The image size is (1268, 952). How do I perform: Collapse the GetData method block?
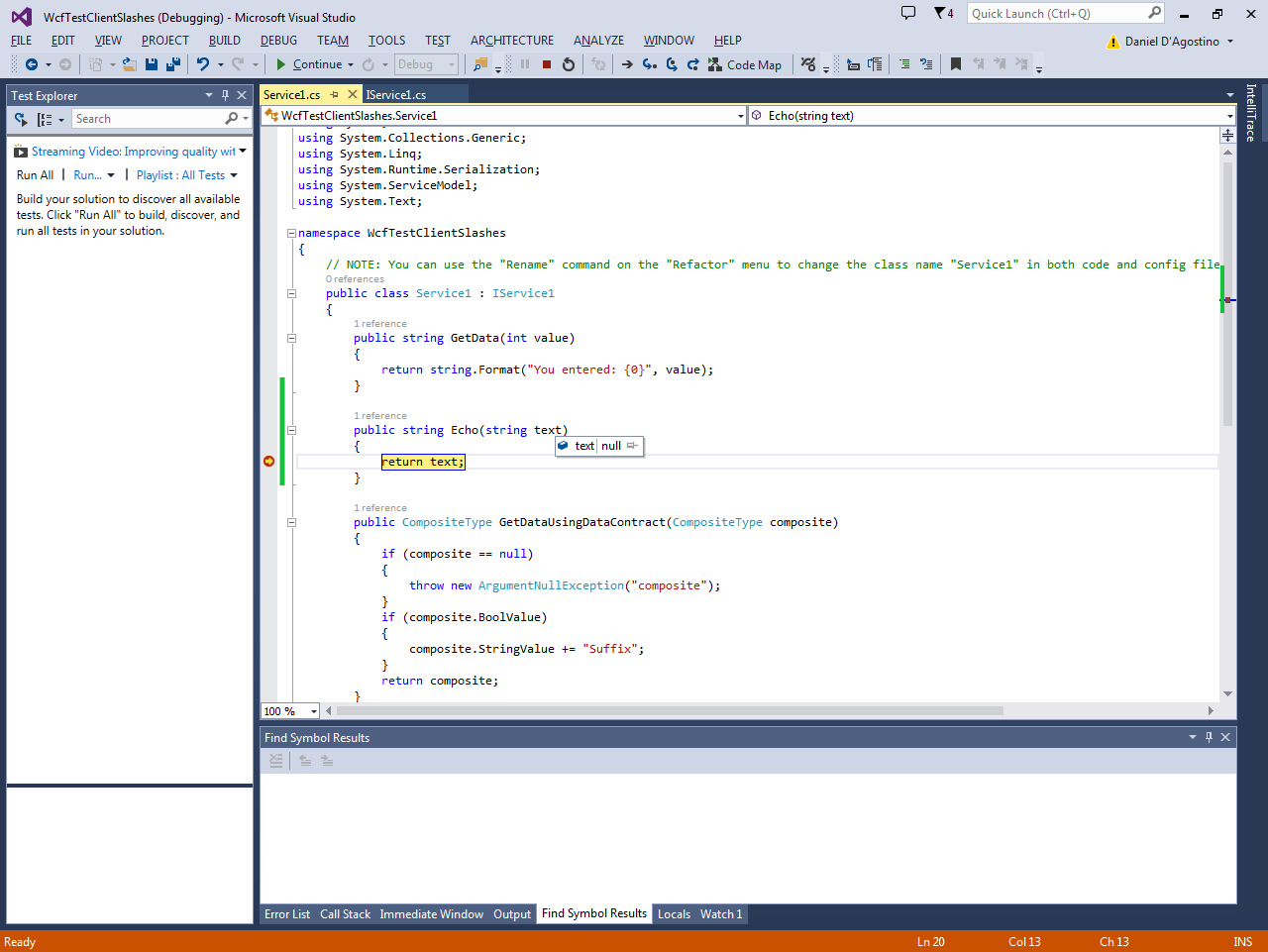(x=291, y=338)
